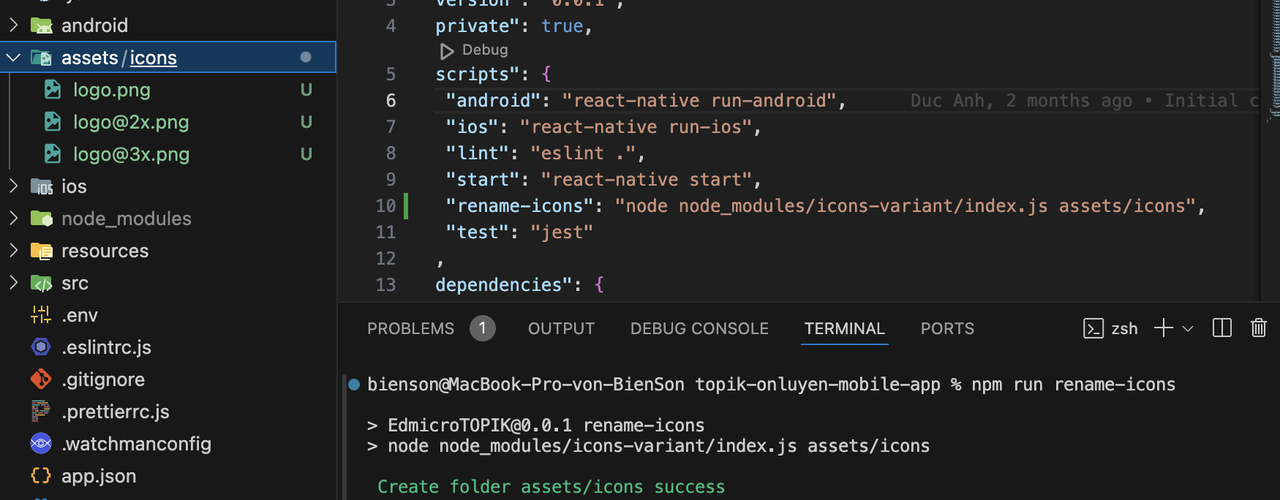1280x500 pixels.
Task: Click the "eslint ." value on line 8
Action: coord(584,153)
